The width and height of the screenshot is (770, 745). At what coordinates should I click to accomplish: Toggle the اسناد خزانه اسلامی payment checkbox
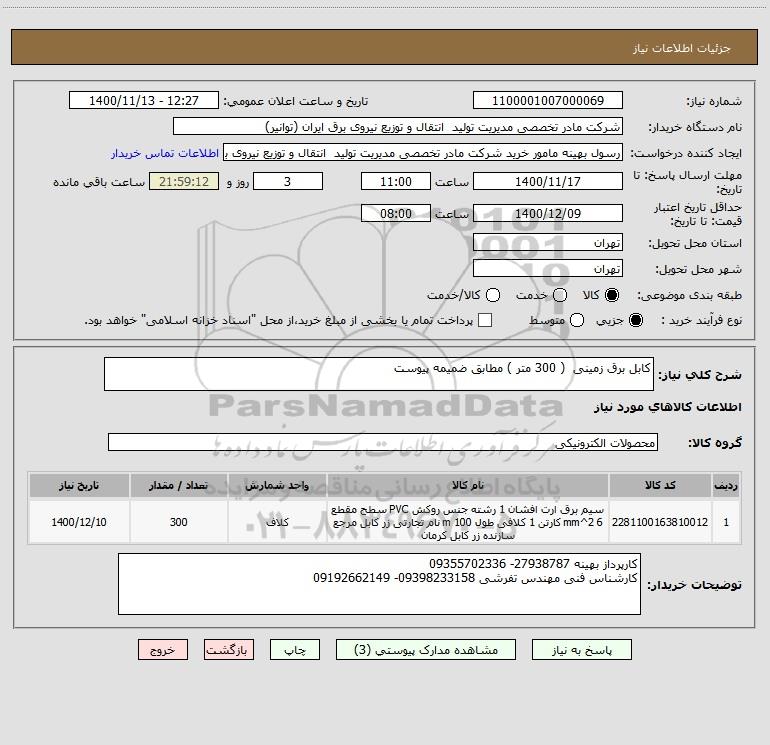coord(485,320)
